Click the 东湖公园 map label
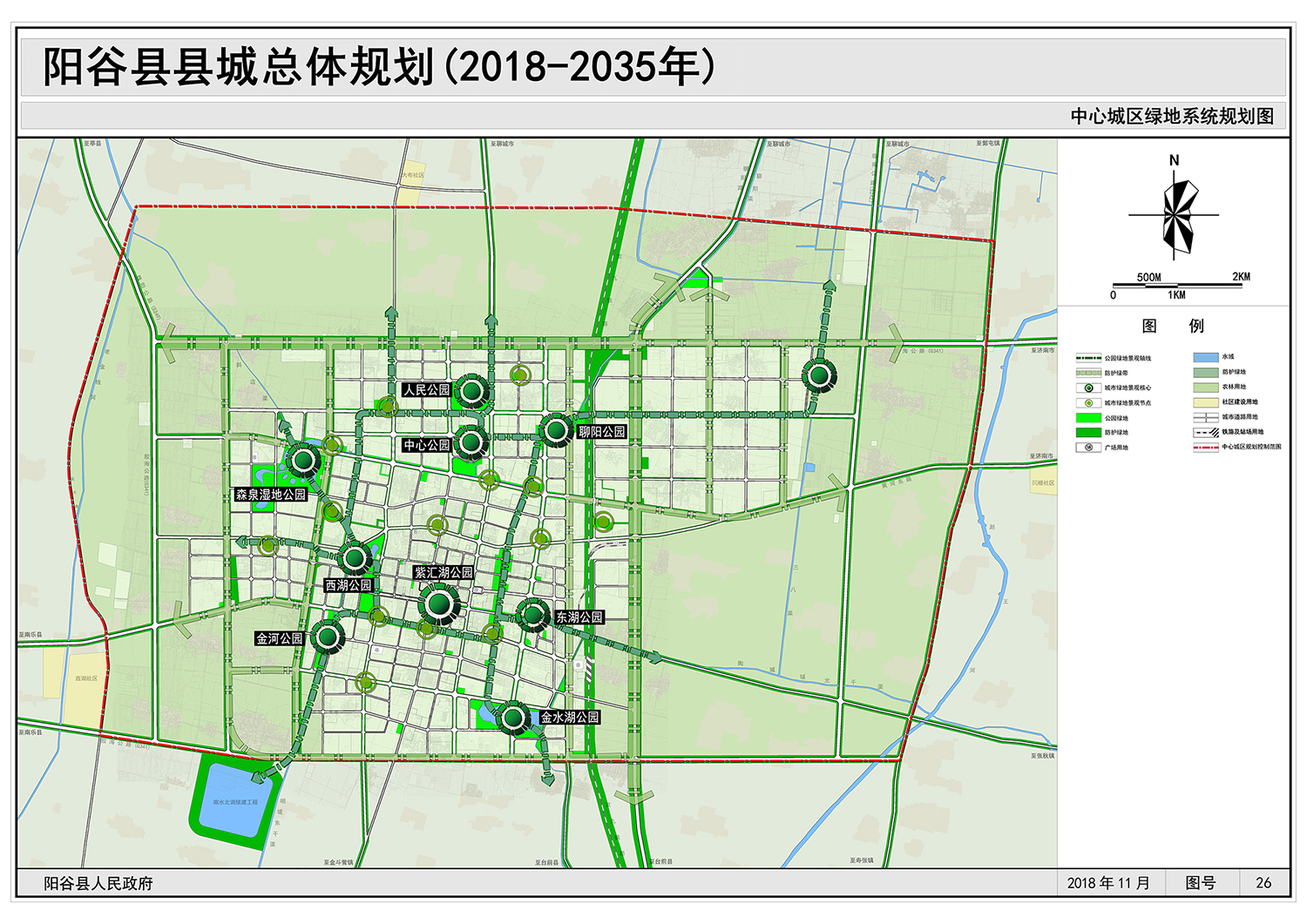This screenshot has width=1307, height=924. pos(579,617)
